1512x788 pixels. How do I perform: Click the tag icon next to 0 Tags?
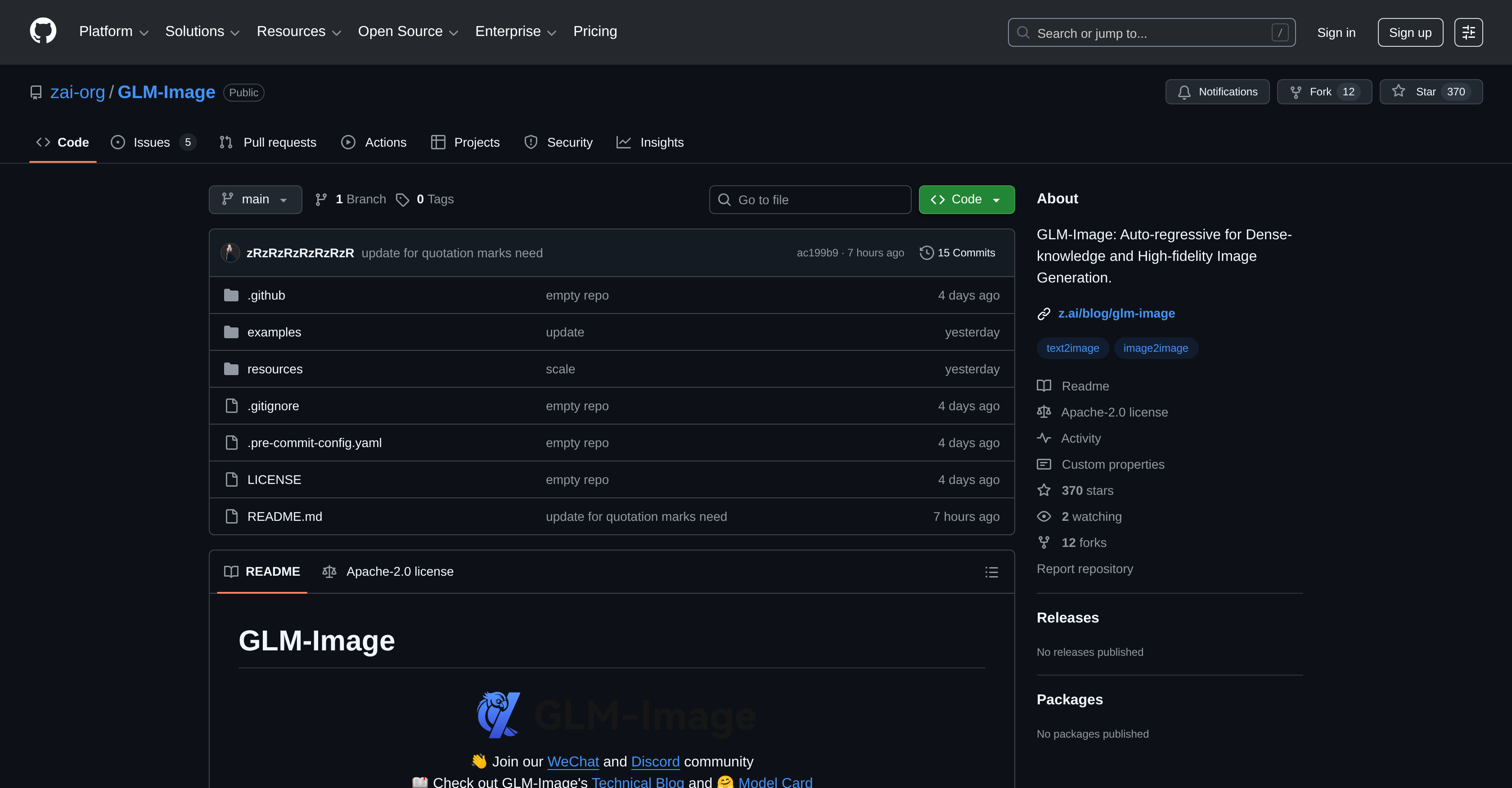(x=403, y=200)
